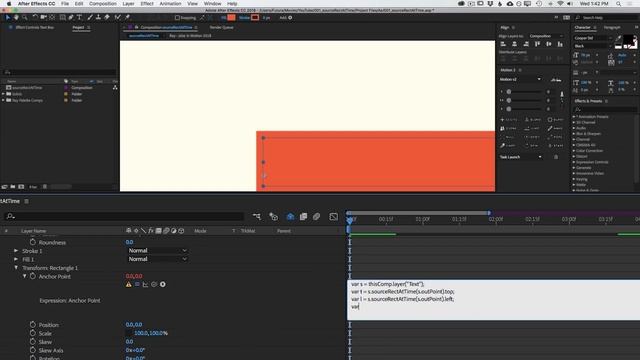
Task: Click the Draft 3D timeline icon
Action: (273, 217)
